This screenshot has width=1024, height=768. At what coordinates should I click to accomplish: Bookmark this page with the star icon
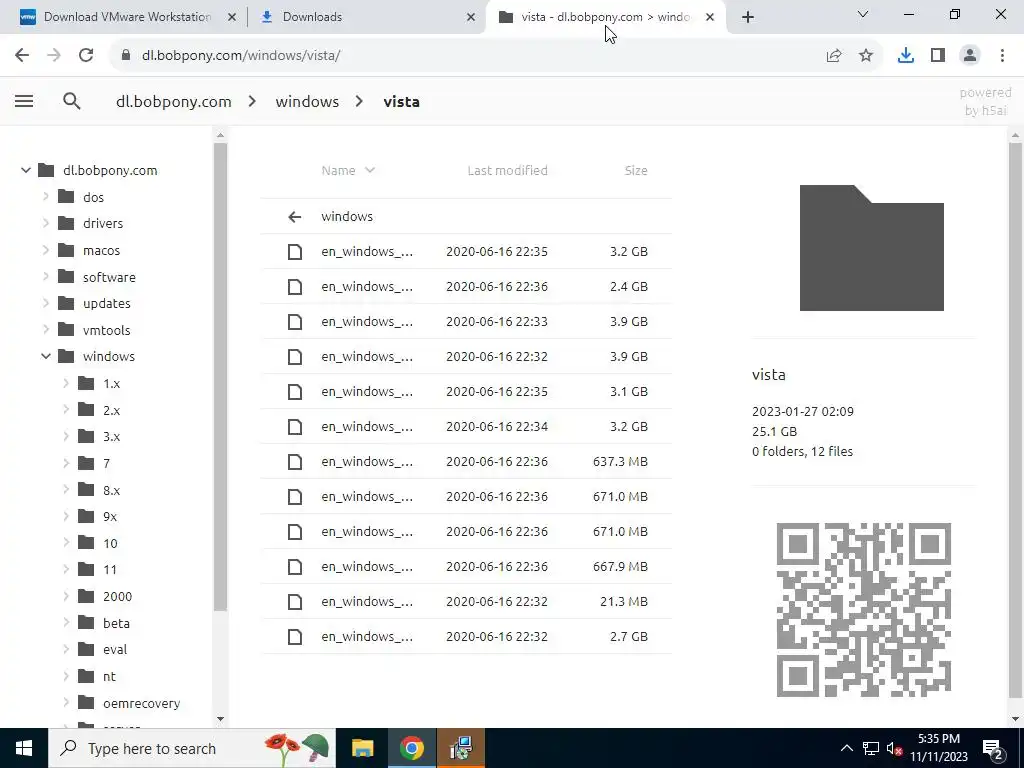pos(866,56)
